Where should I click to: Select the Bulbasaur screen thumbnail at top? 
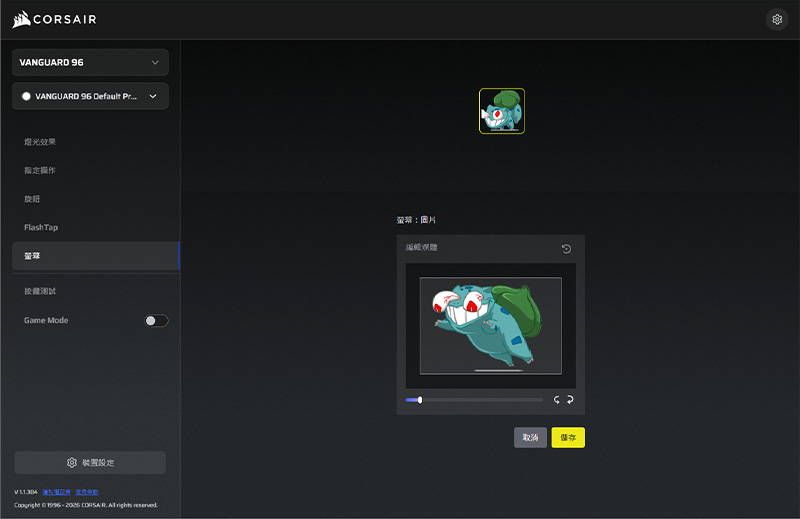pyautogui.click(x=501, y=111)
